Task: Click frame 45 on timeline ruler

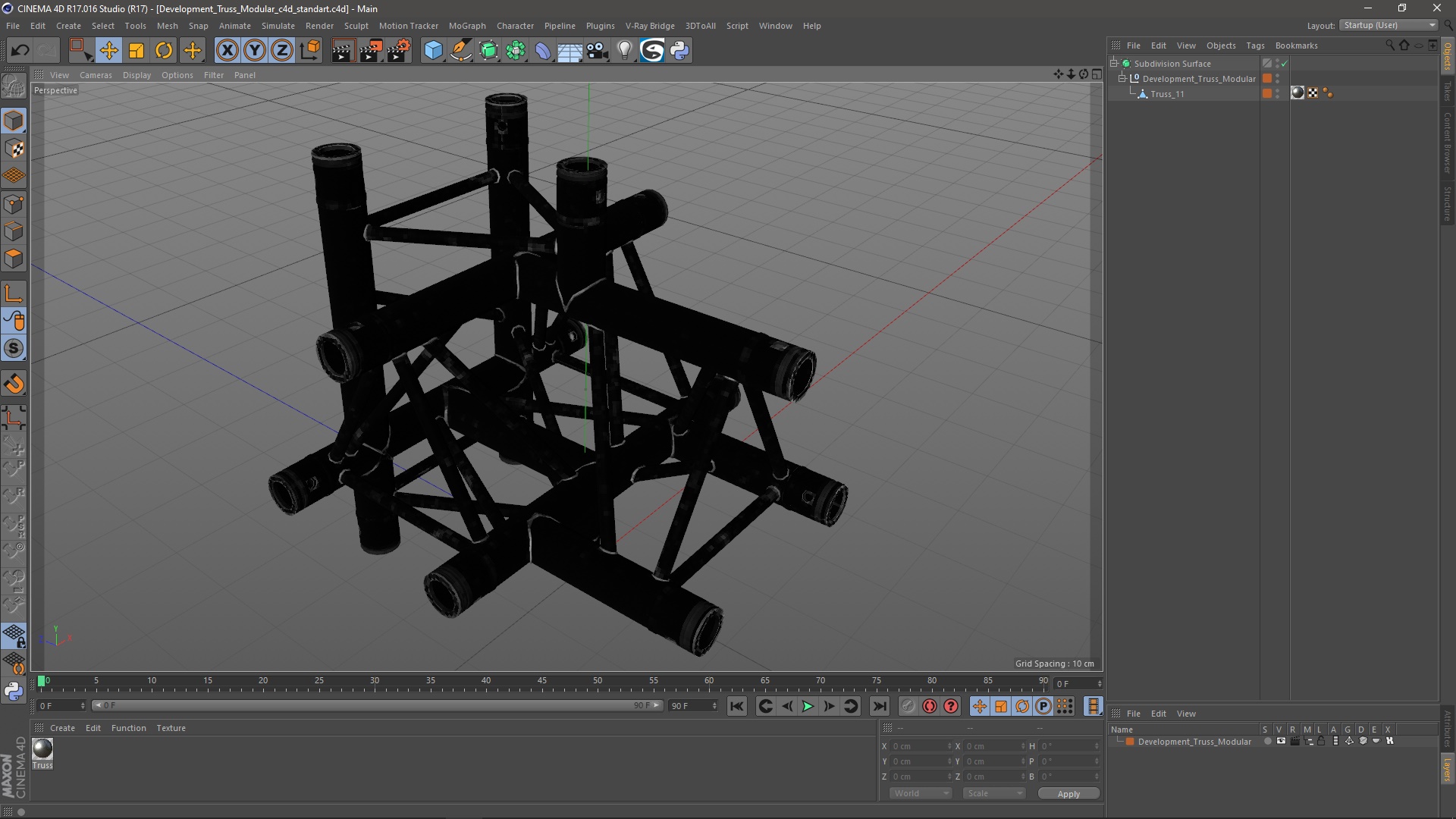Action: [542, 682]
